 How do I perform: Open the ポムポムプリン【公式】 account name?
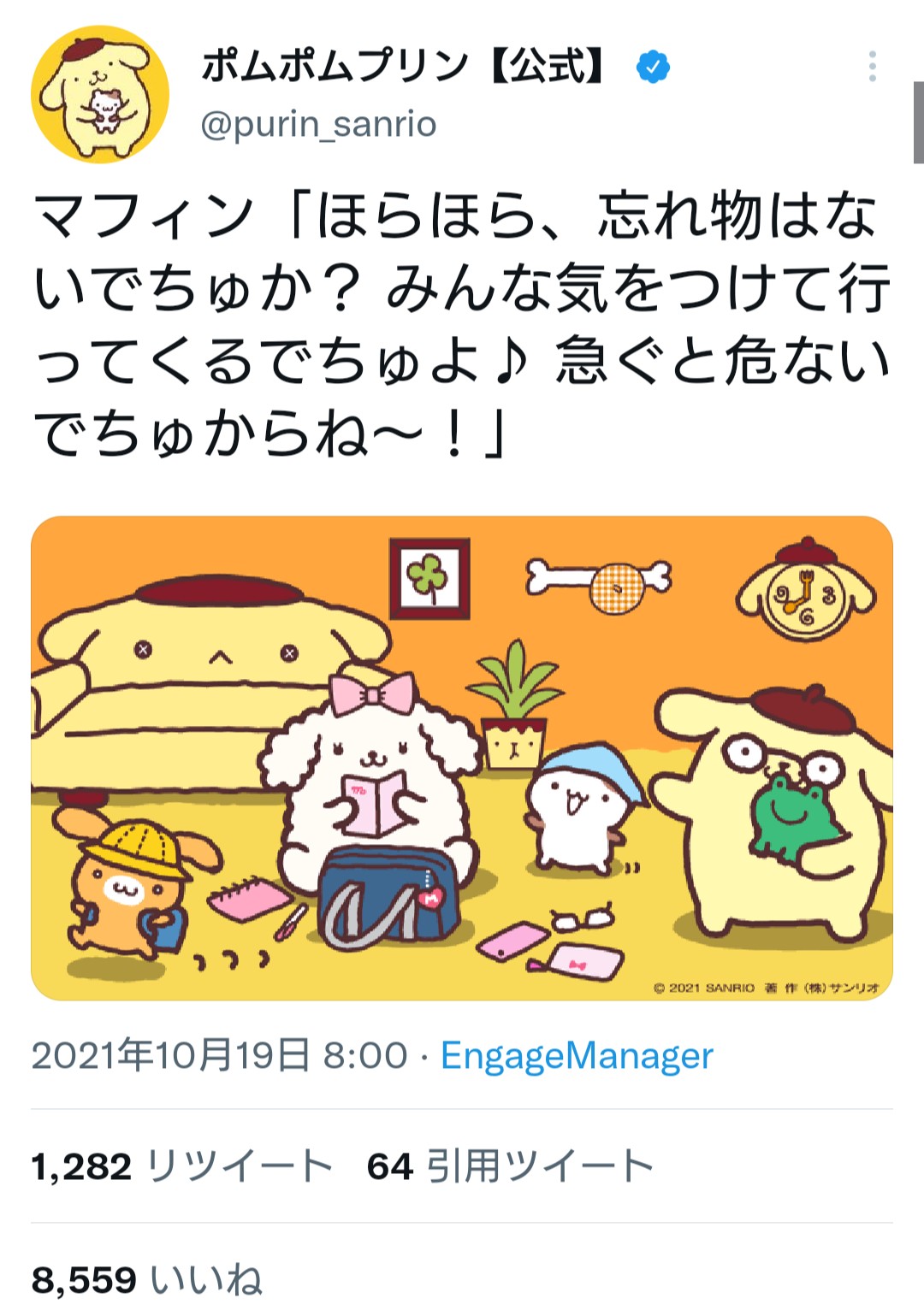403,67
